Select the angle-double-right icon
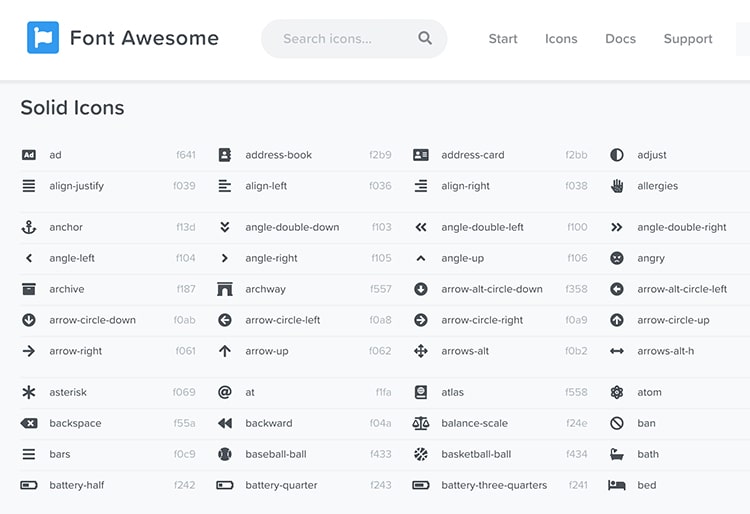The height and width of the screenshot is (514, 750). click(x=617, y=227)
